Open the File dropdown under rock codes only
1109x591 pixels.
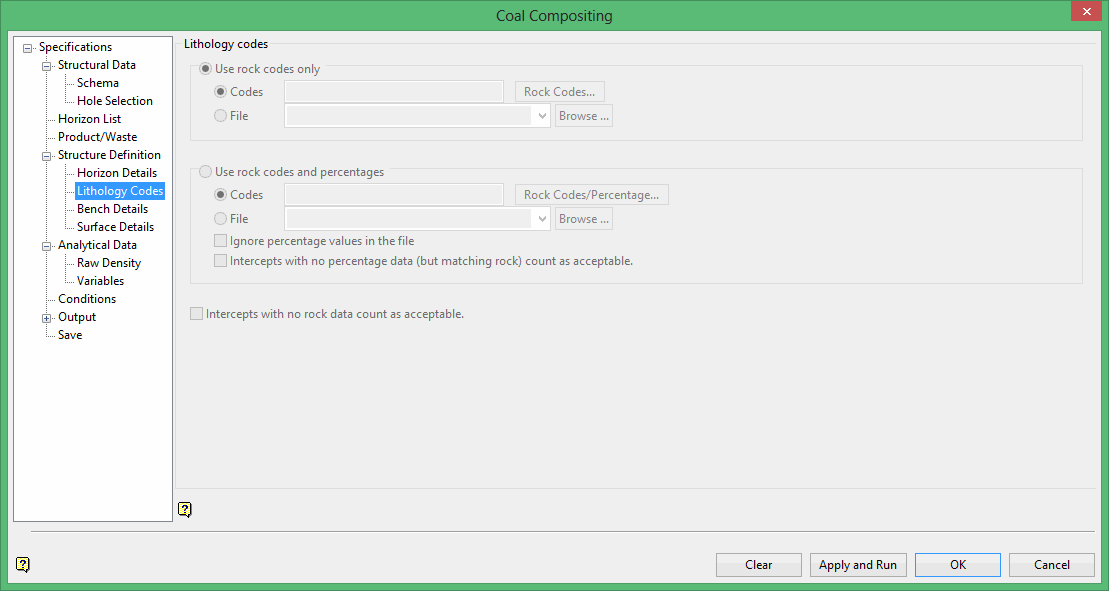[x=542, y=116]
